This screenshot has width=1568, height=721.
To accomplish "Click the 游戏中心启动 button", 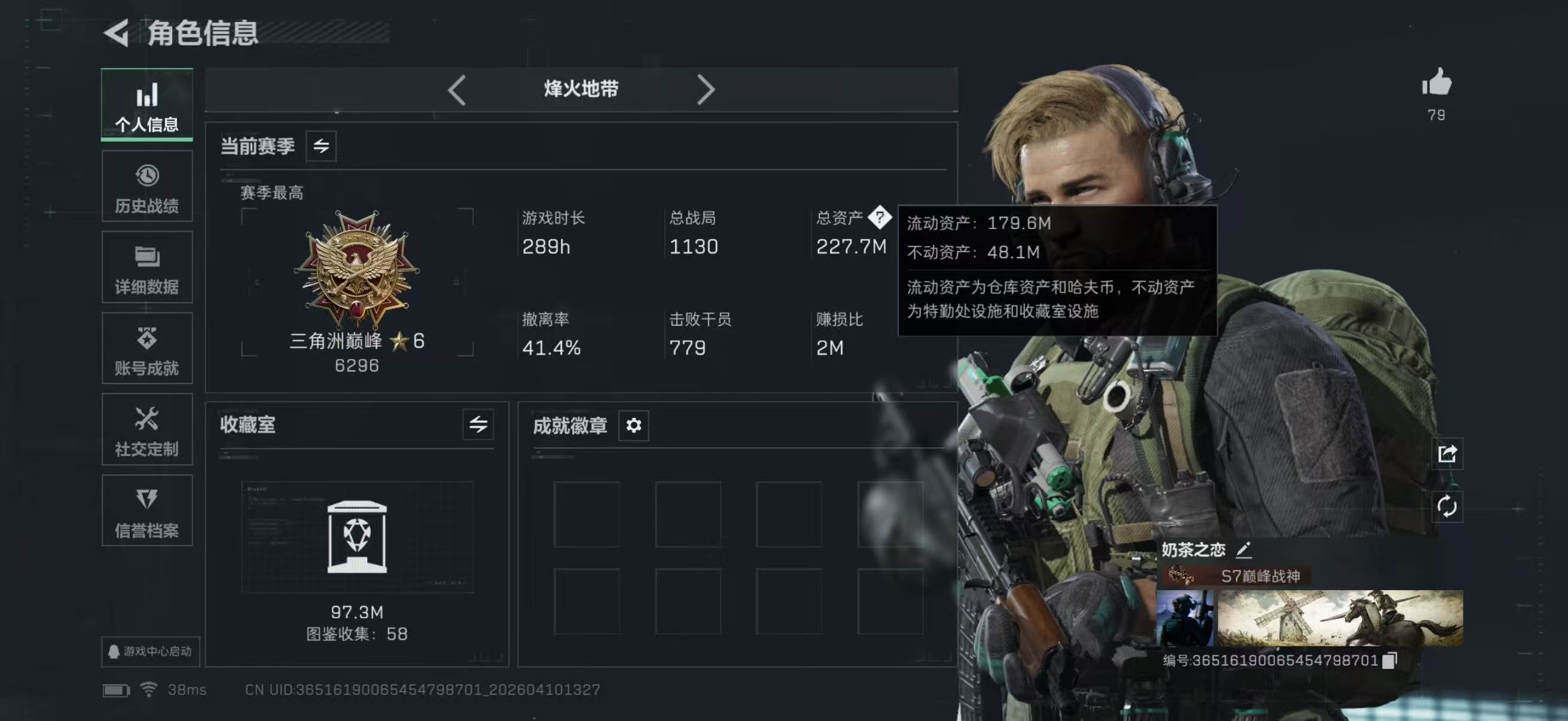I will click(150, 652).
